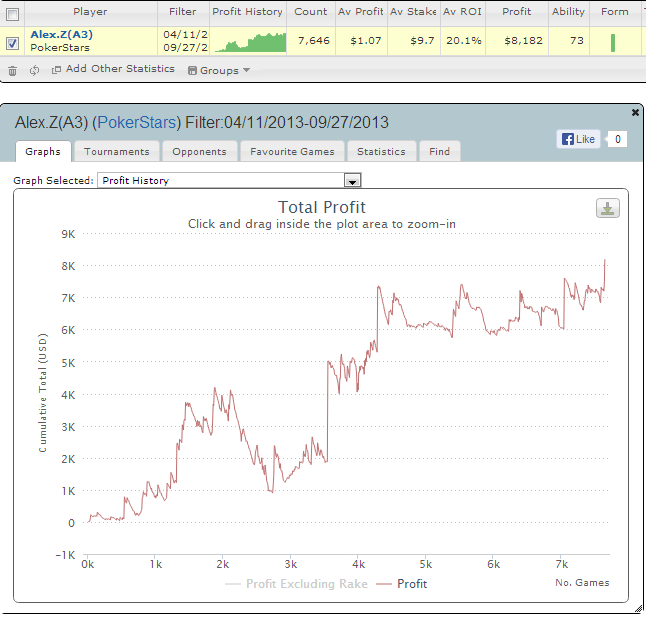Click the Facebook Like button
This screenshot has width=646, height=617.
578,139
